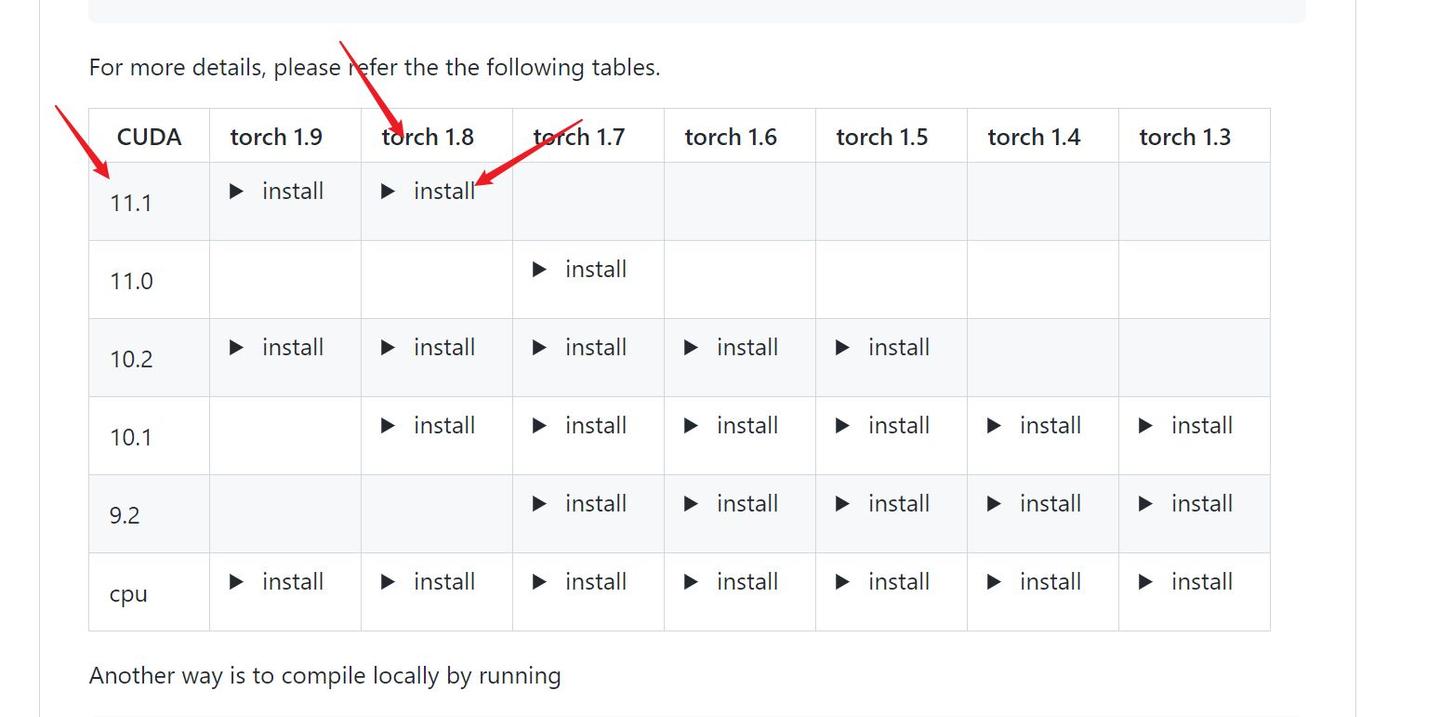Expand CUDA 9.2 torch 1.7 install

click(581, 503)
